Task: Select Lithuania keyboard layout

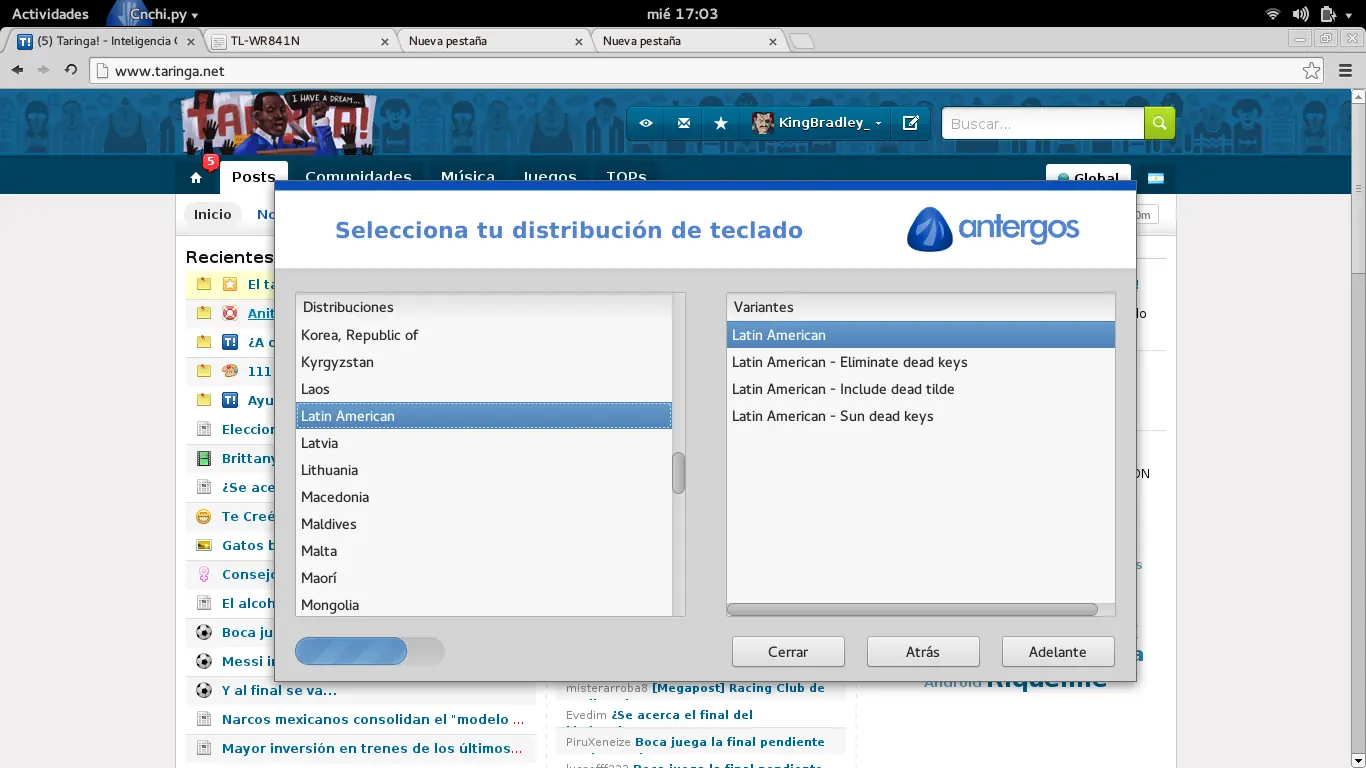Action: 484,470
